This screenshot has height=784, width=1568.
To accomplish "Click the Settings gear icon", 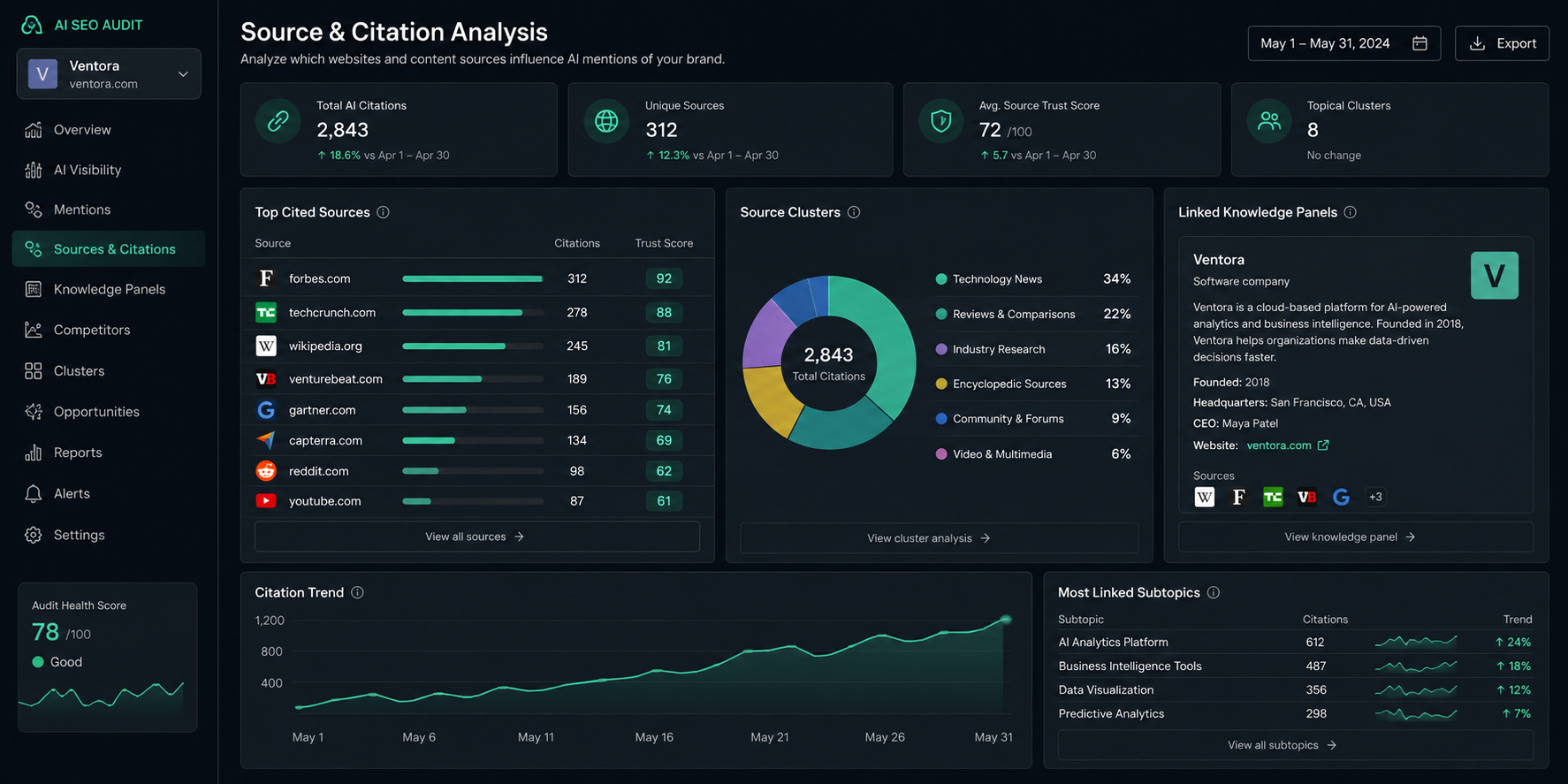I will pos(34,535).
